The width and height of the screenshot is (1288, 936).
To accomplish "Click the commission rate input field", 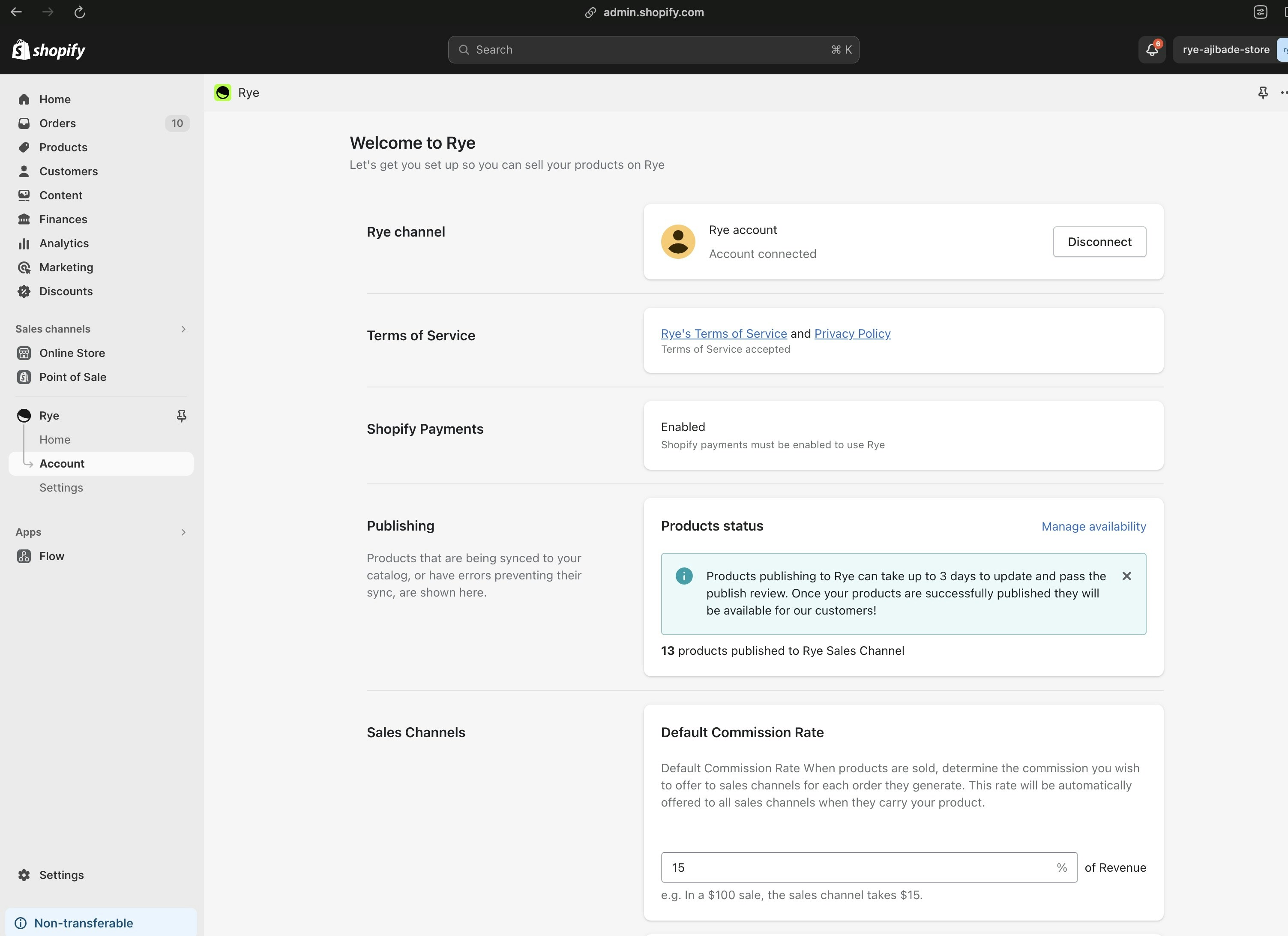I will pyautogui.click(x=869, y=867).
